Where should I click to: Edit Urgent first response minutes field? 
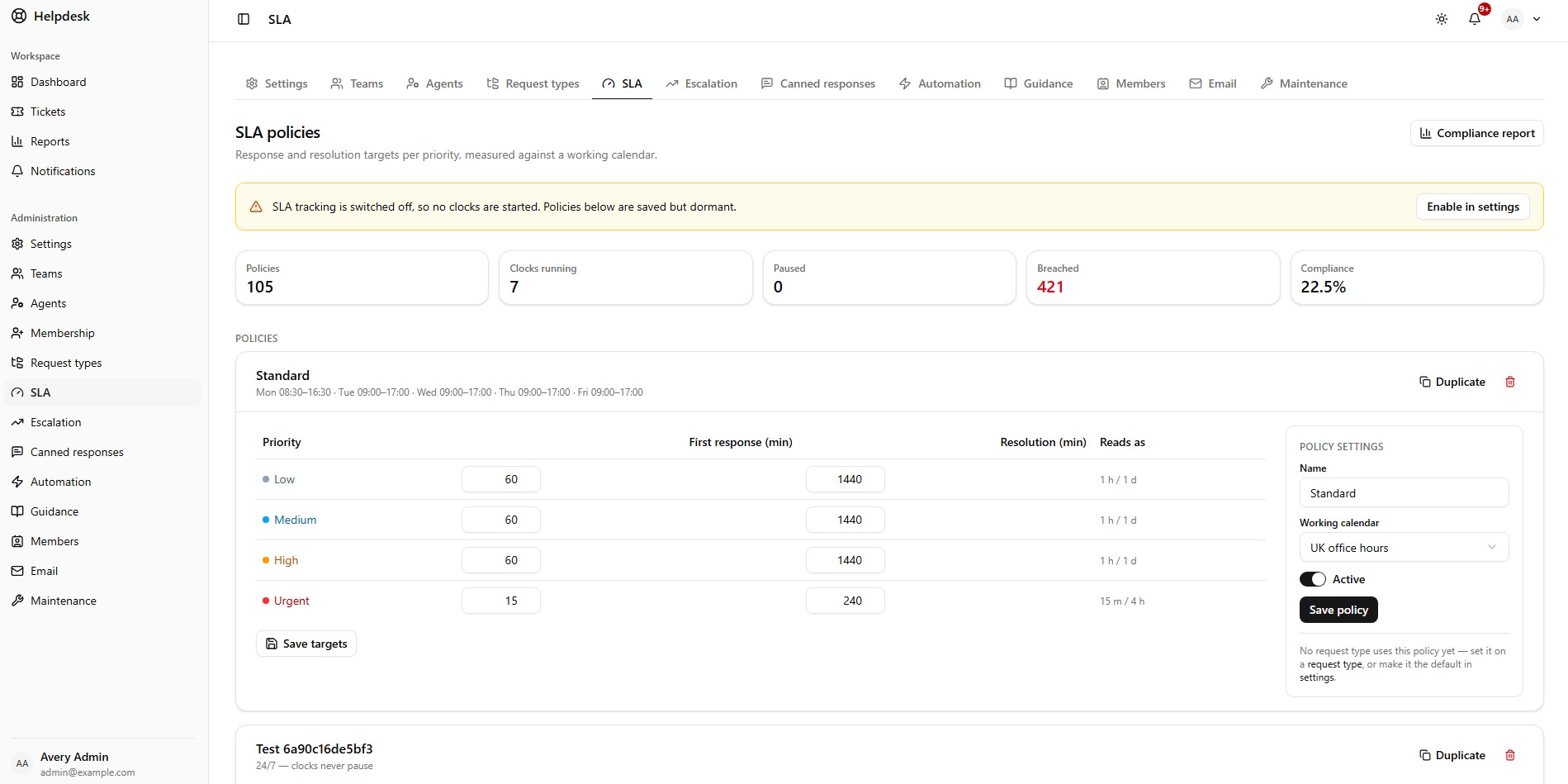click(501, 601)
